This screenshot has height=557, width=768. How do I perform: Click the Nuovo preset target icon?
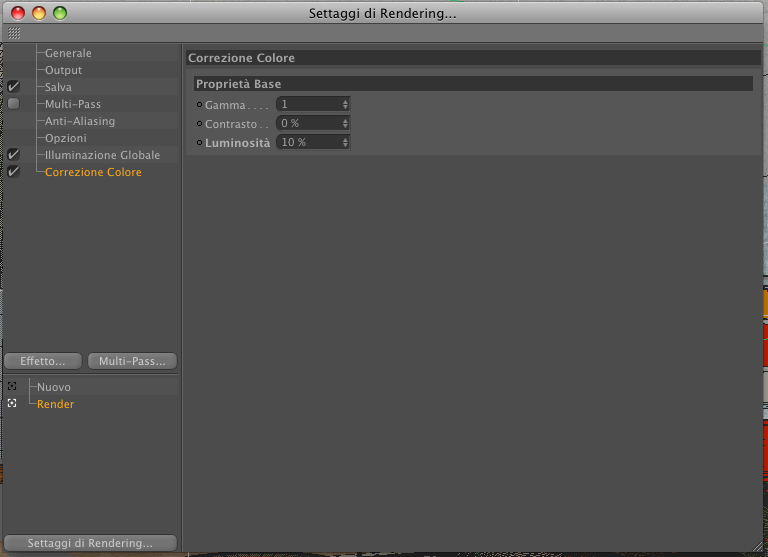[x=12, y=387]
